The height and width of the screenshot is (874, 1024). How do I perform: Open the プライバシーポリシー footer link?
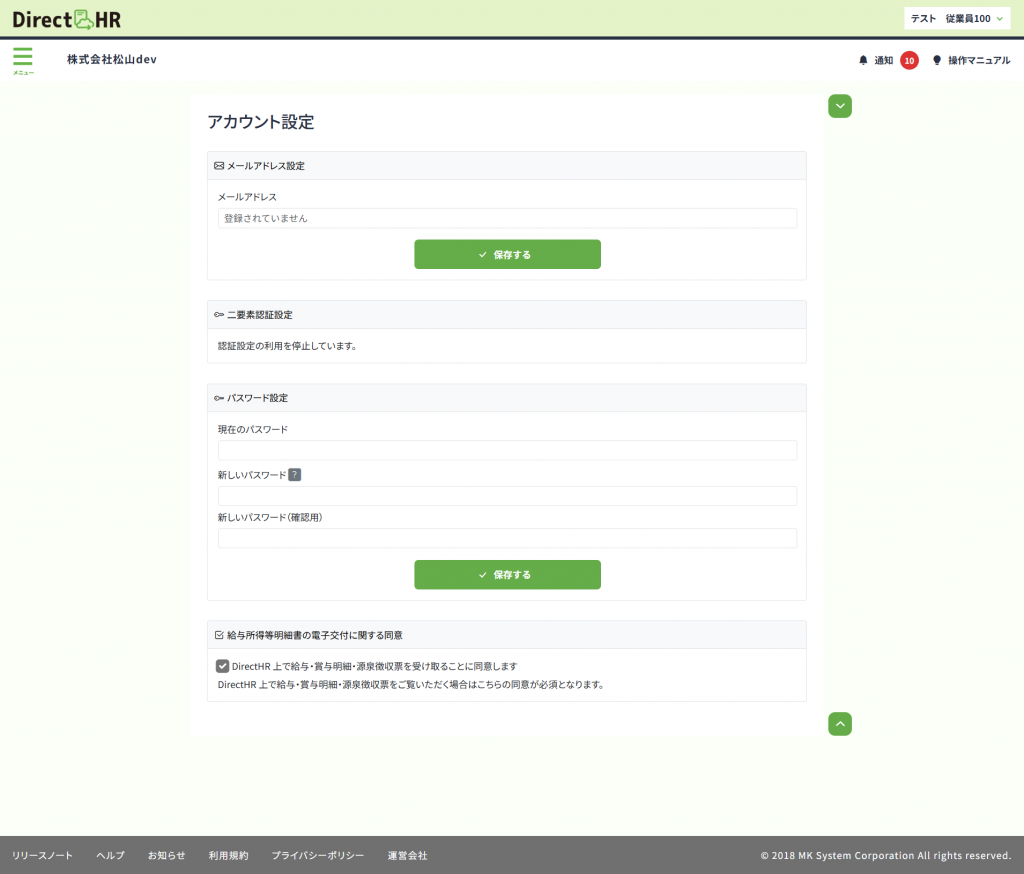pyautogui.click(x=317, y=856)
